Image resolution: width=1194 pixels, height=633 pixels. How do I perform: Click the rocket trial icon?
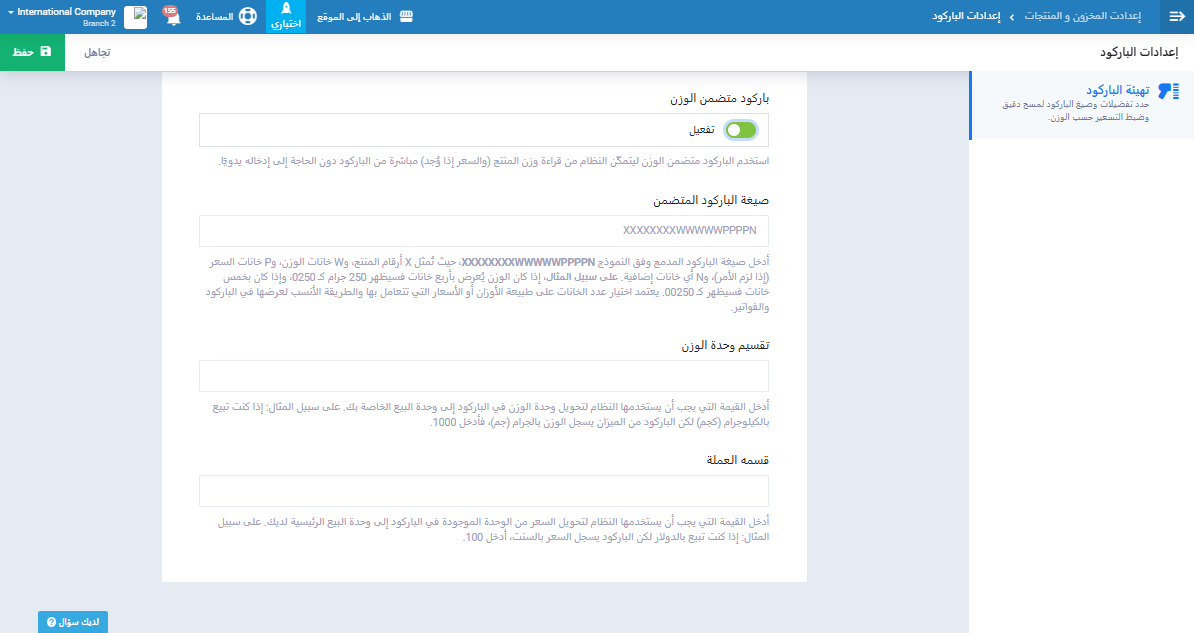[286, 9]
